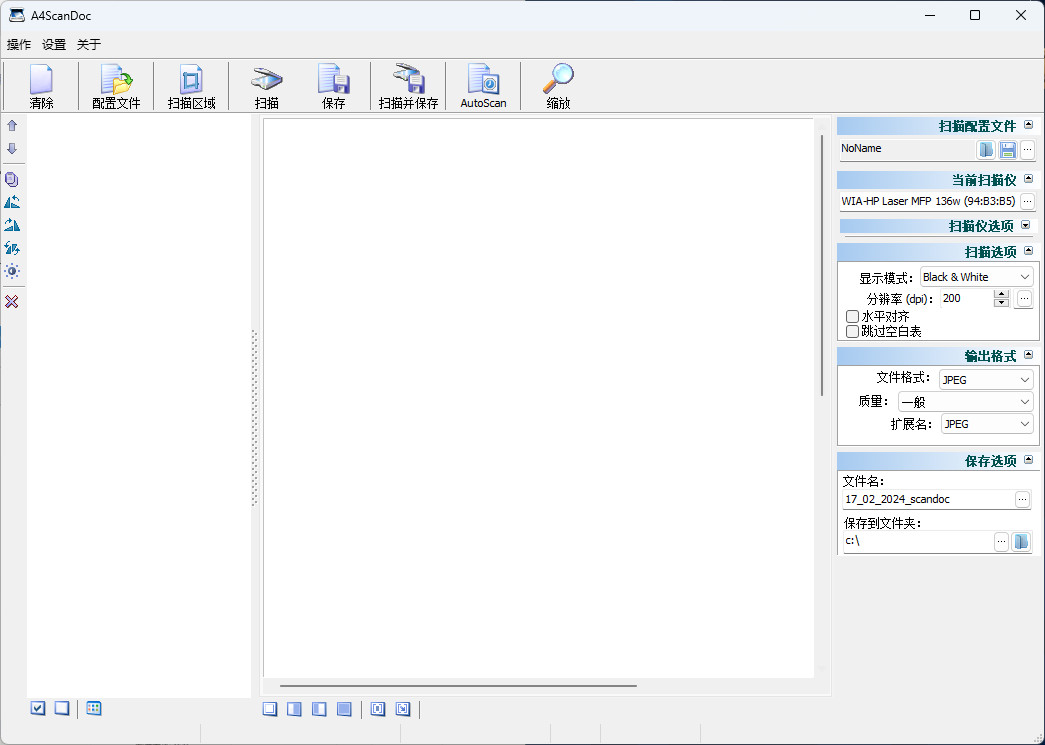Screen dimensions: 1045x745
Task: Collapse the 当前扫描仪 section
Action: pos(1028,179)
